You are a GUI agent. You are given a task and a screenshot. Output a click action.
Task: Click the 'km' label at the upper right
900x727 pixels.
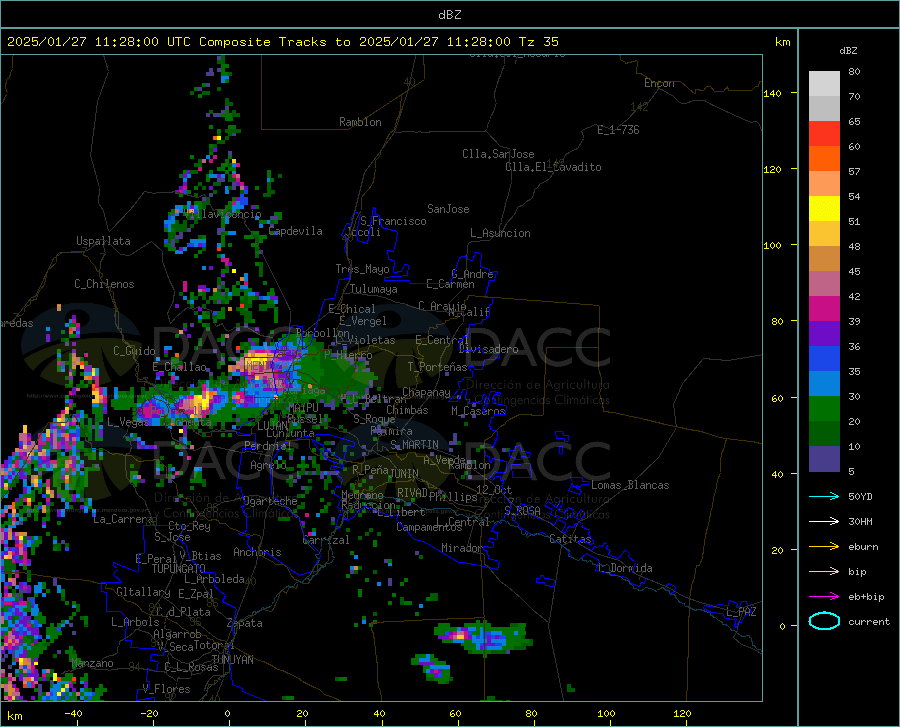pos(782,42)
